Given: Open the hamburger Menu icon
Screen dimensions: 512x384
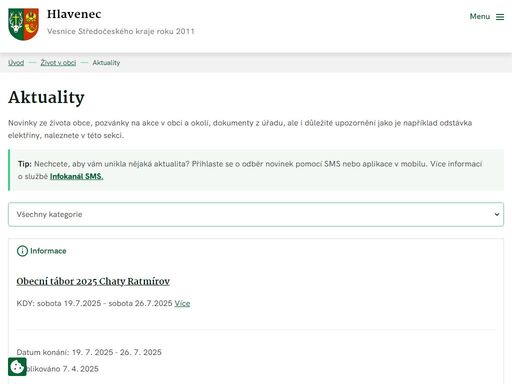Looking at the screenshot, I should [500, 17].
